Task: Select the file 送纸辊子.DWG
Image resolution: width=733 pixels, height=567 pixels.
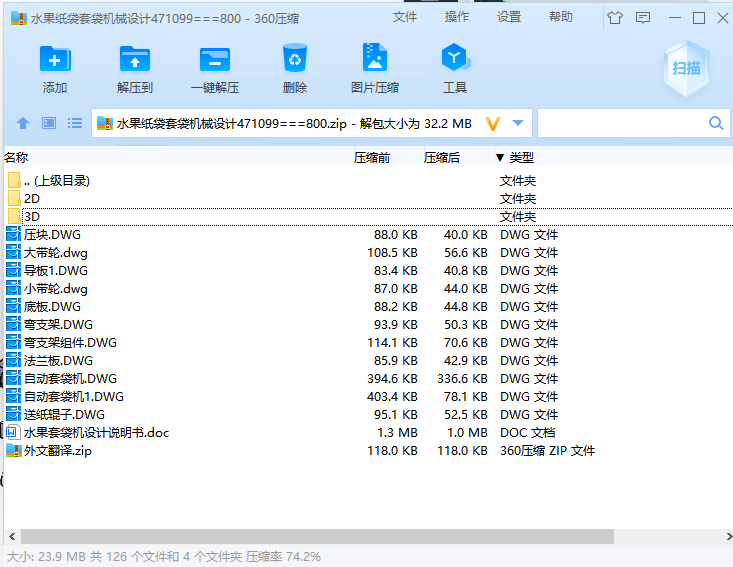Action: click(x=368, y=415)
